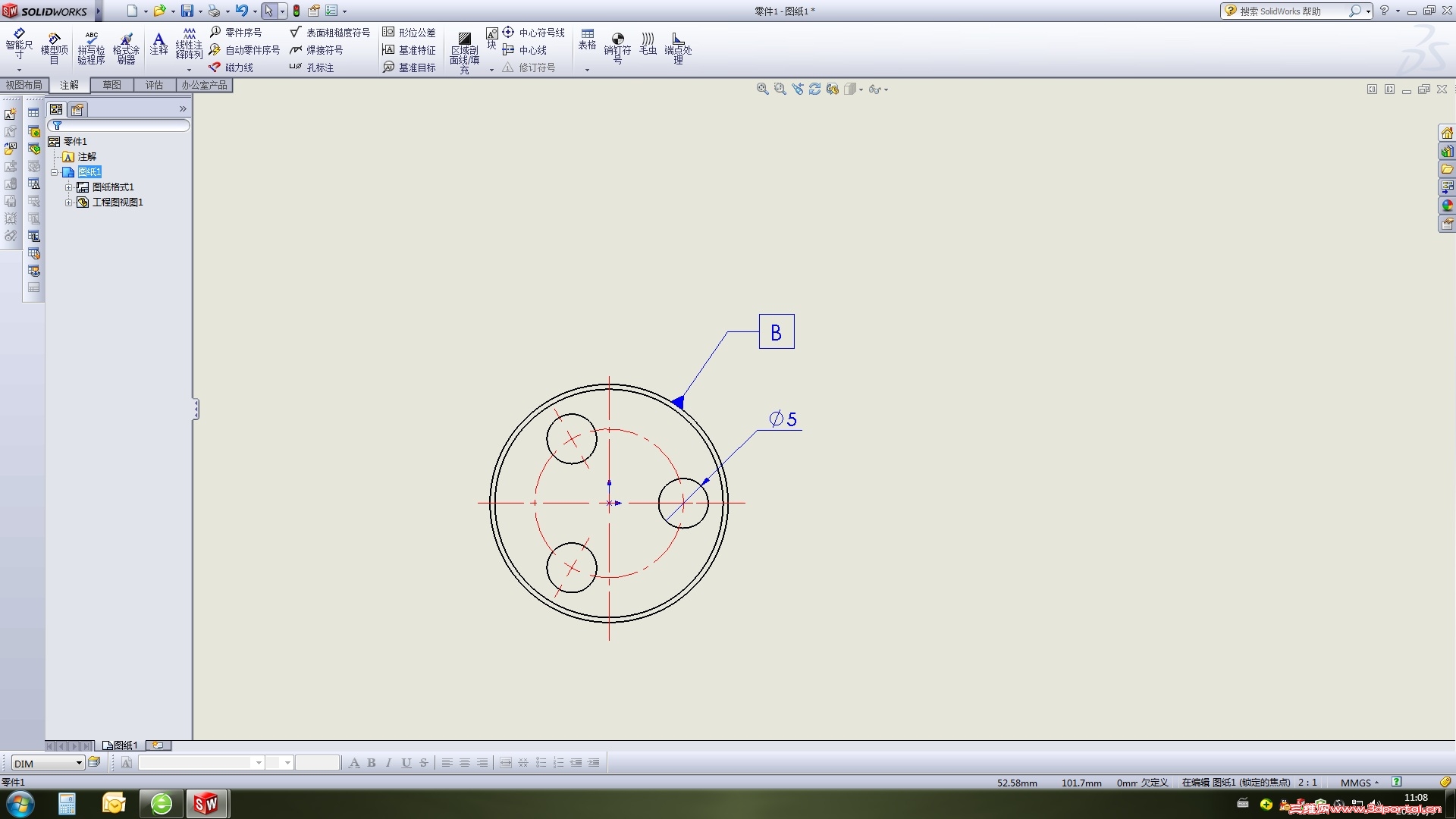
Task: Select the datum feature B label
Action: pos(777,331)
